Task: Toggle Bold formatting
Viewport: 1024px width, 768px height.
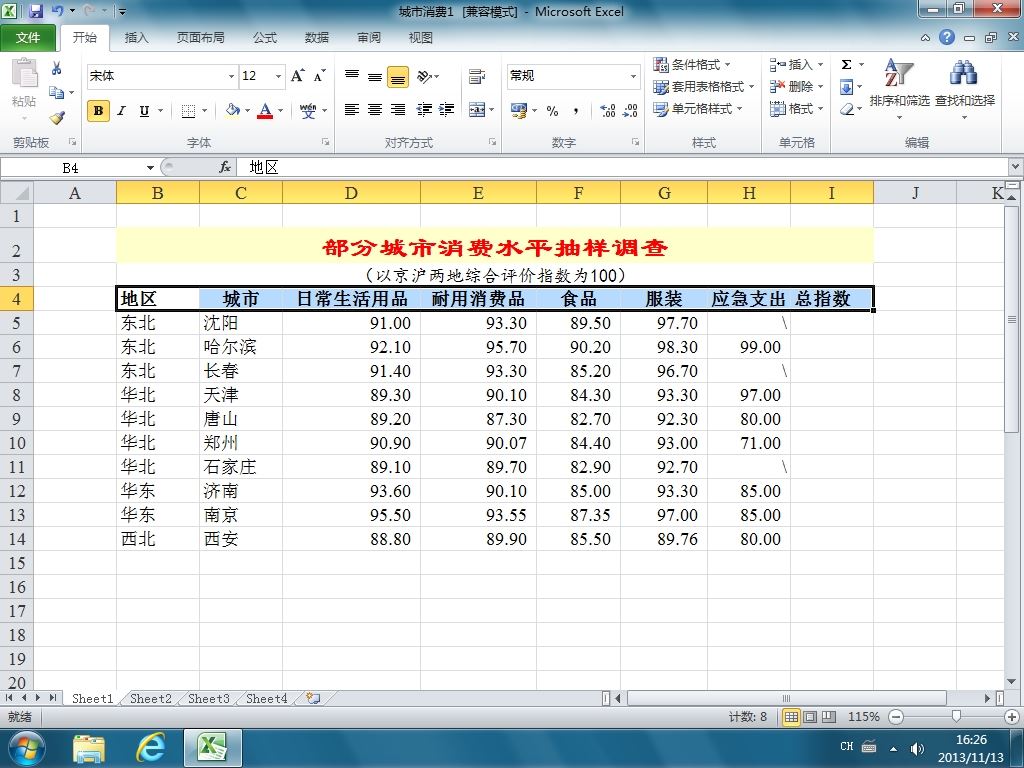Action: [x=98, y=111]
